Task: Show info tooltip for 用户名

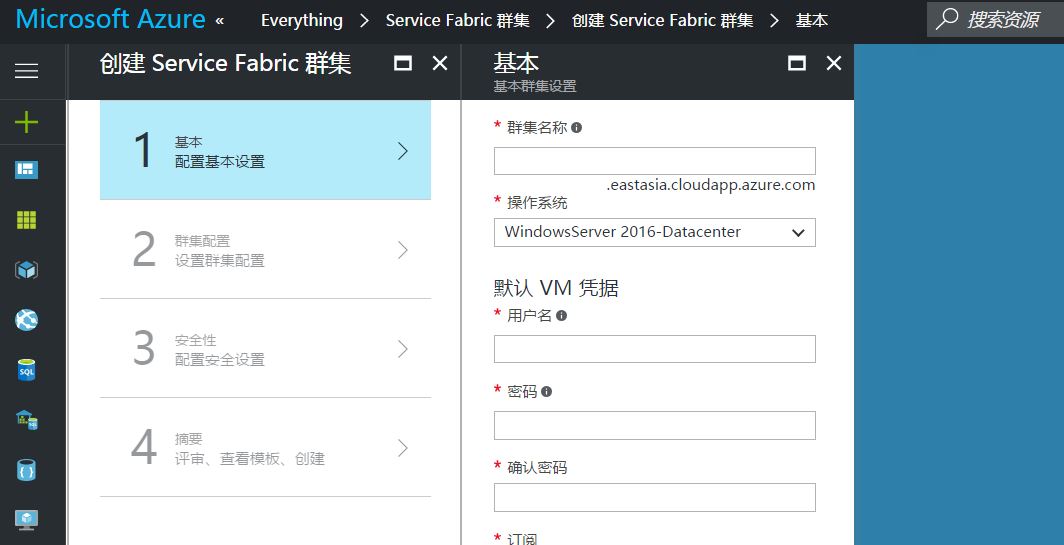Action: [561, 315]
